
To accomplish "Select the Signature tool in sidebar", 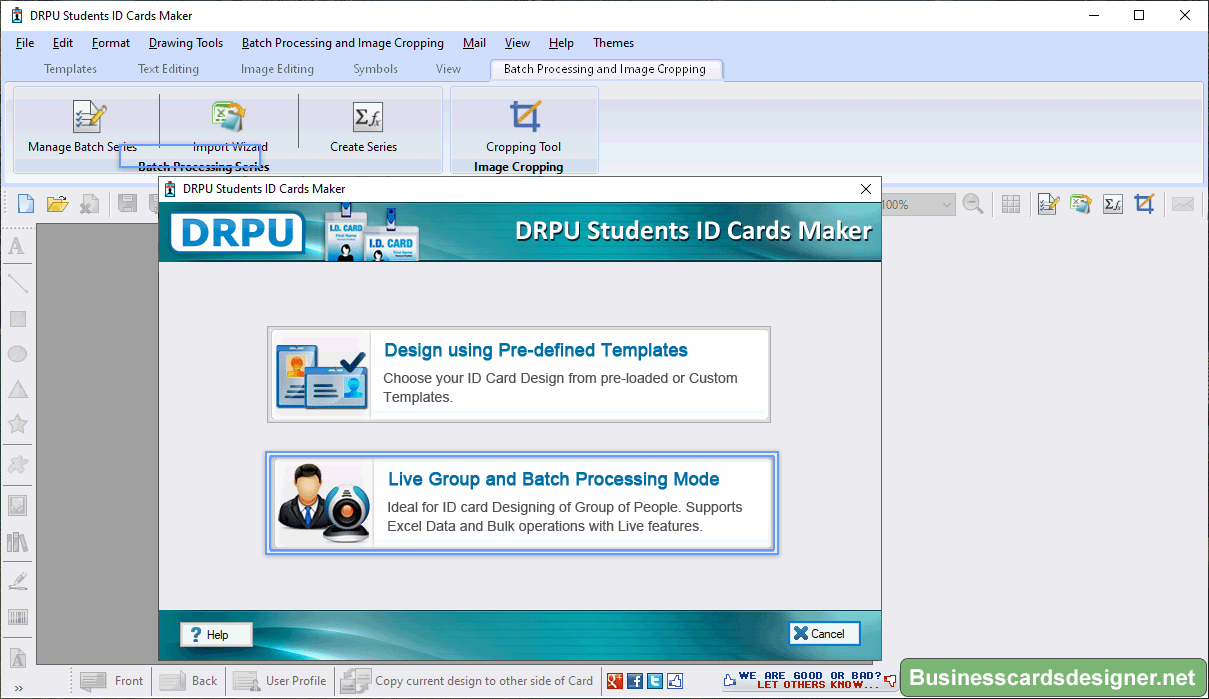I will pos(17,580).
